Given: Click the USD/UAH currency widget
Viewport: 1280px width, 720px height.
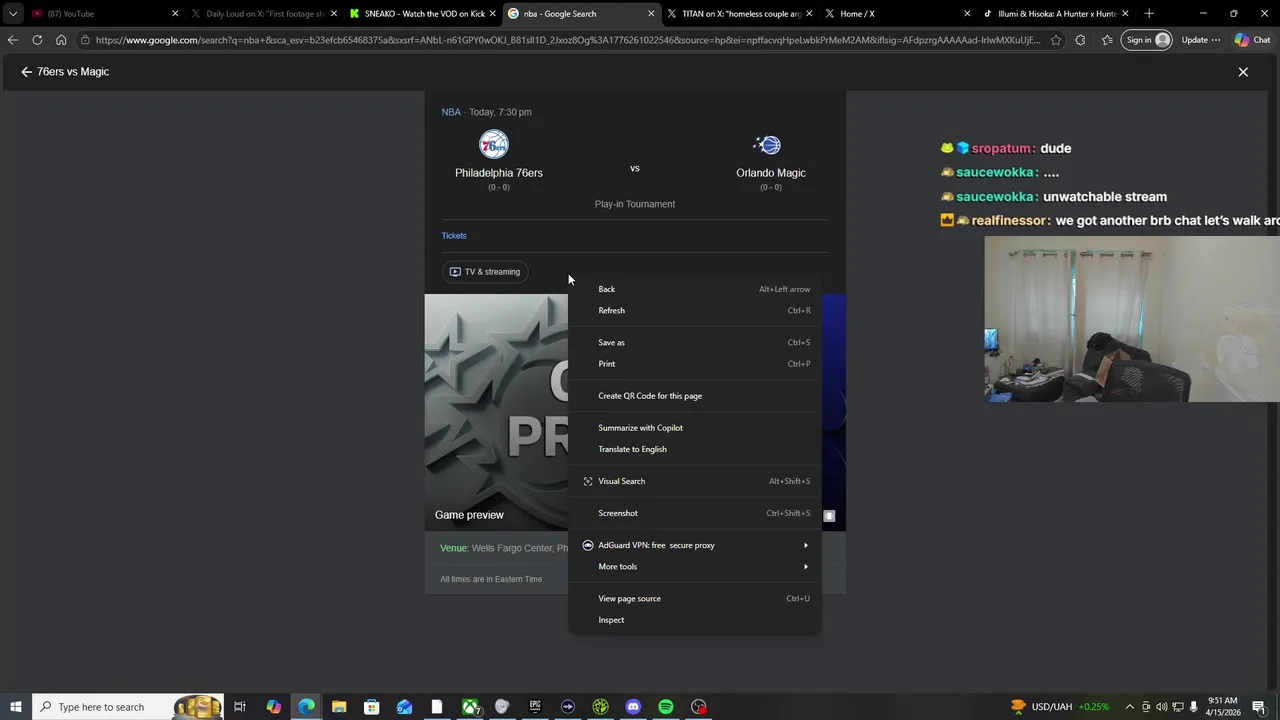Looking at the screenshot, I should point(1061,707).
